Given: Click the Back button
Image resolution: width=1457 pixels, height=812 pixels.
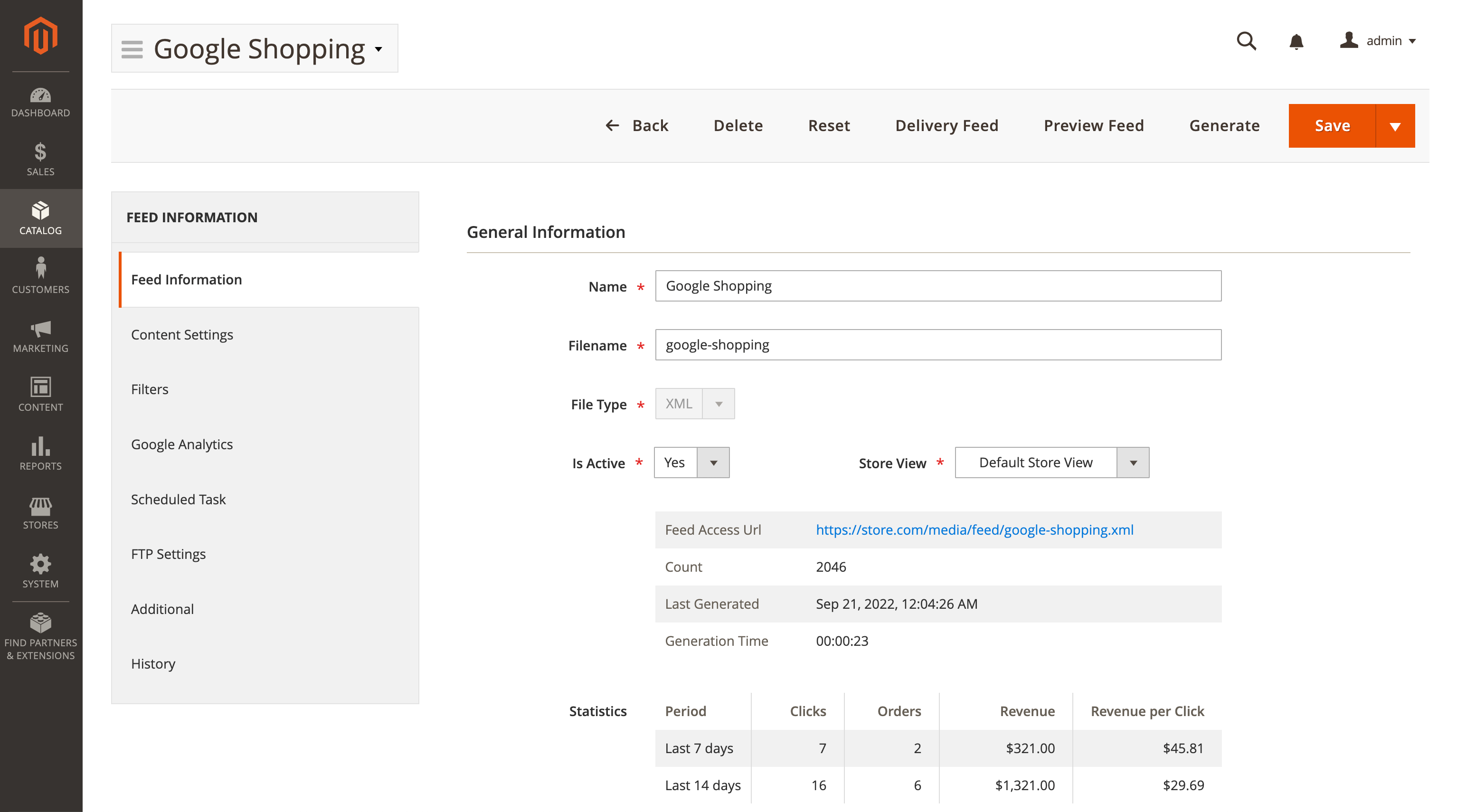Looking at the screenshot, I should 637,125.
